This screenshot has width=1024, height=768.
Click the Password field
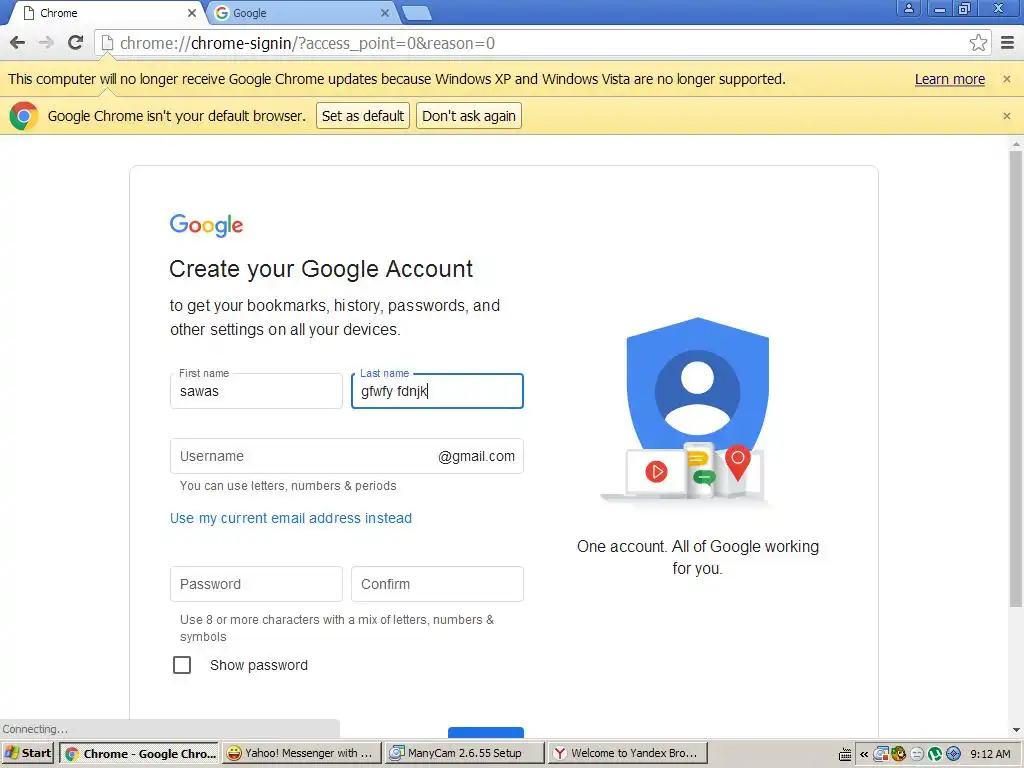click(256, 584)
